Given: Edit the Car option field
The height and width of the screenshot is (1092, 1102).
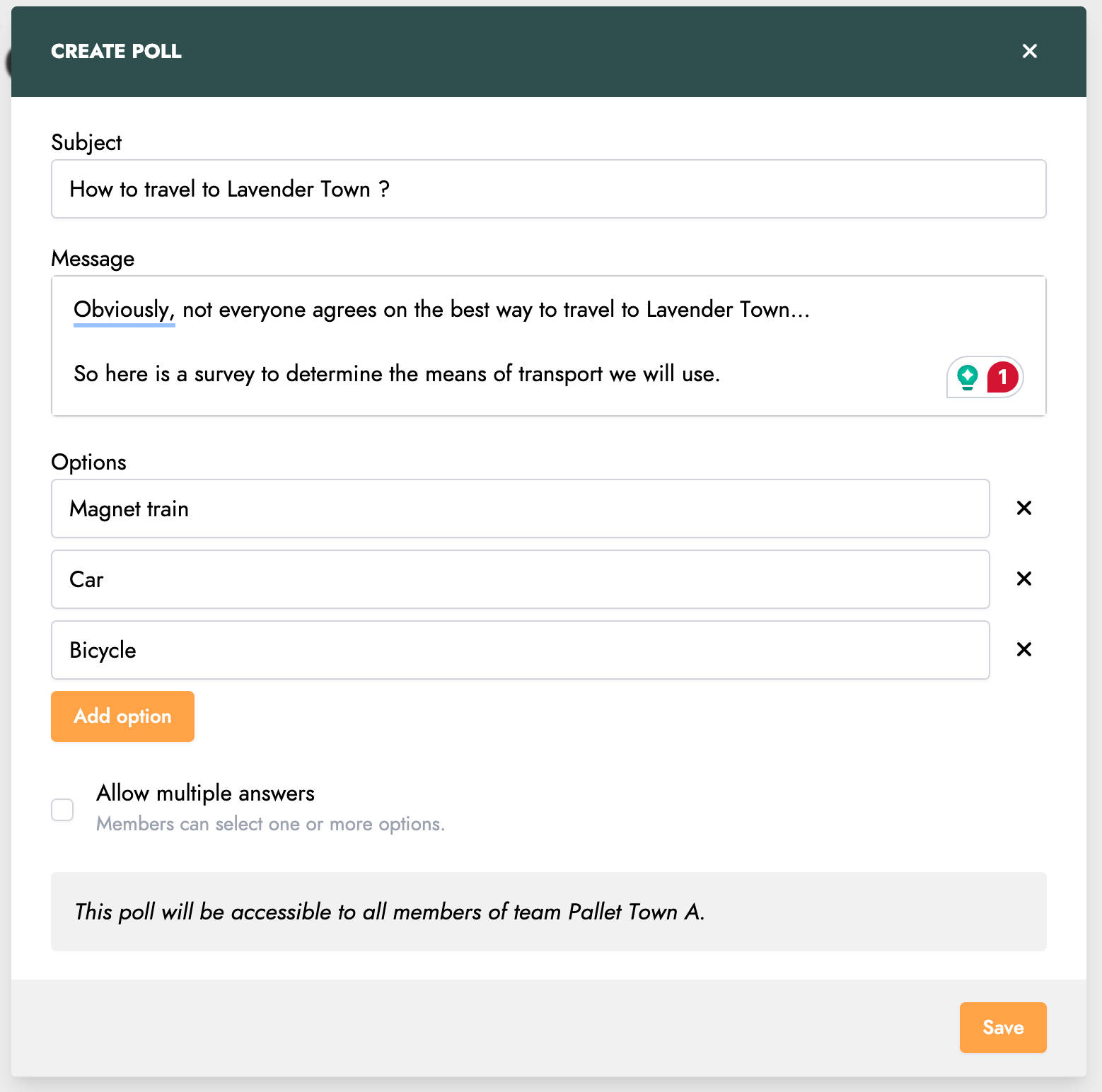Looking at the screenshot, I should coord(520,579).
